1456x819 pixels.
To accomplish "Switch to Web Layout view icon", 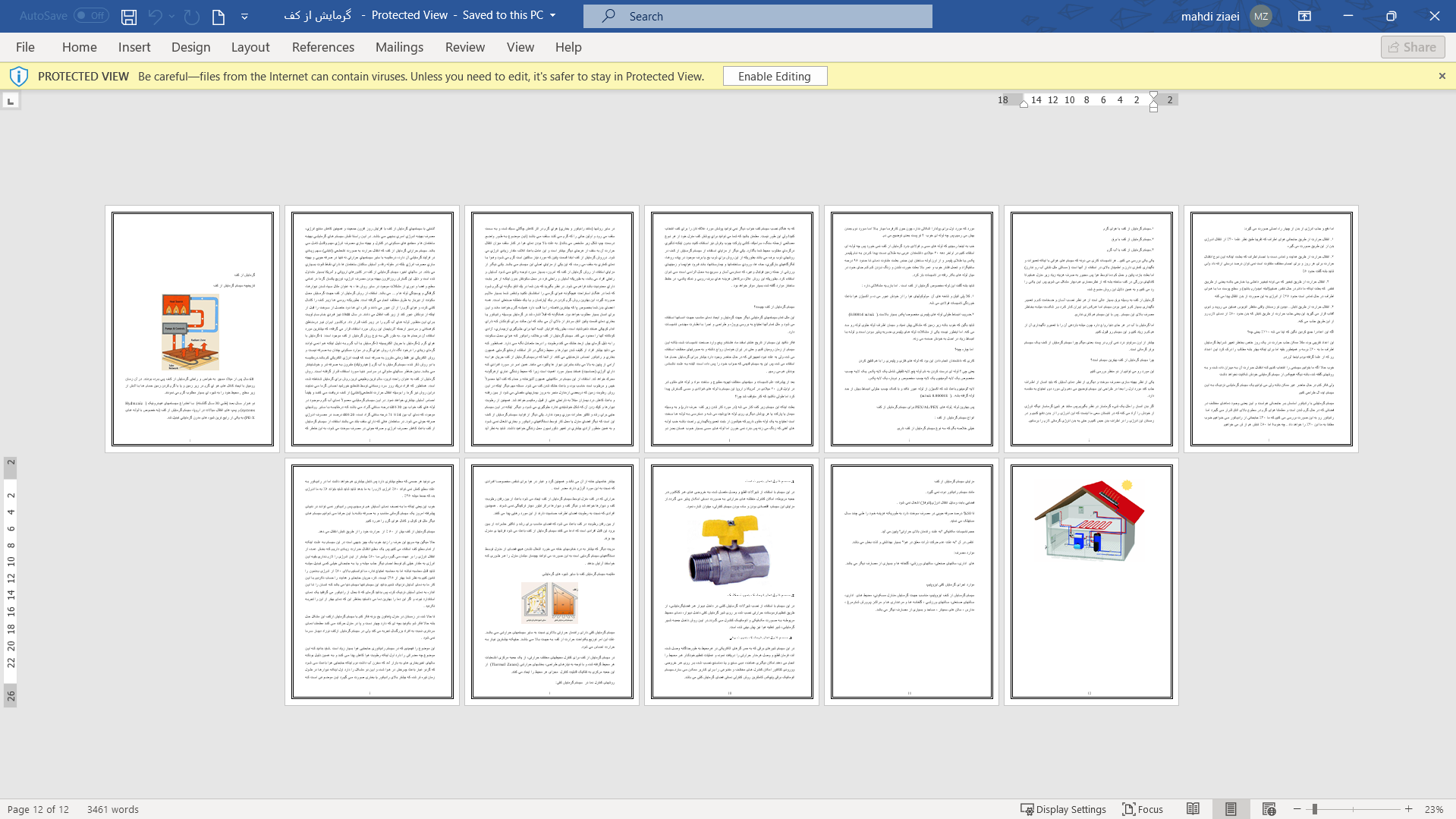I will pos(1269,809).
